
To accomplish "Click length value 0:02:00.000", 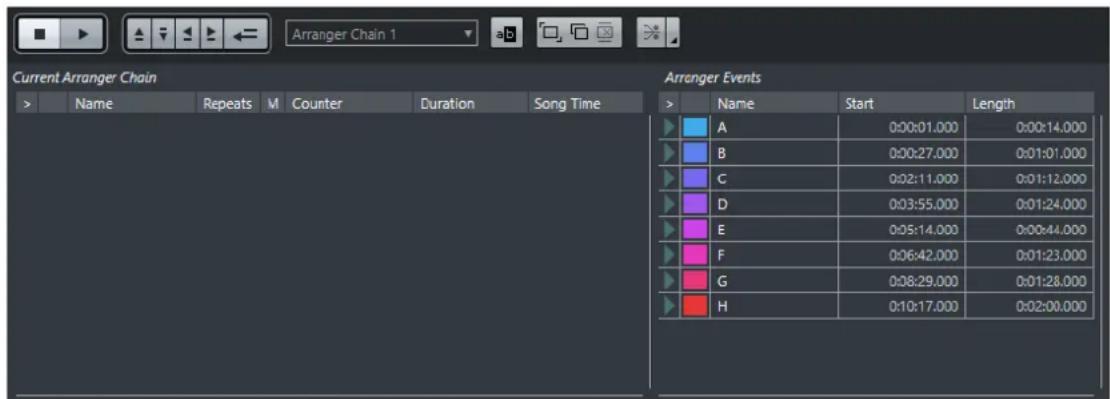I will click(1051, 306).
